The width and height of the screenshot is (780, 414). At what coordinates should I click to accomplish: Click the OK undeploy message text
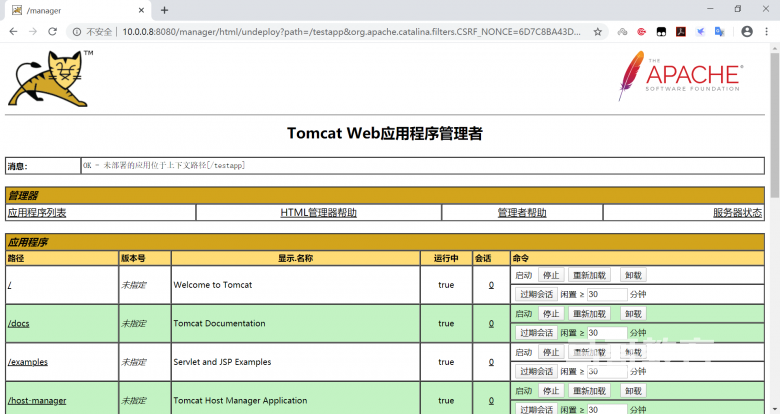click(164, 166)
